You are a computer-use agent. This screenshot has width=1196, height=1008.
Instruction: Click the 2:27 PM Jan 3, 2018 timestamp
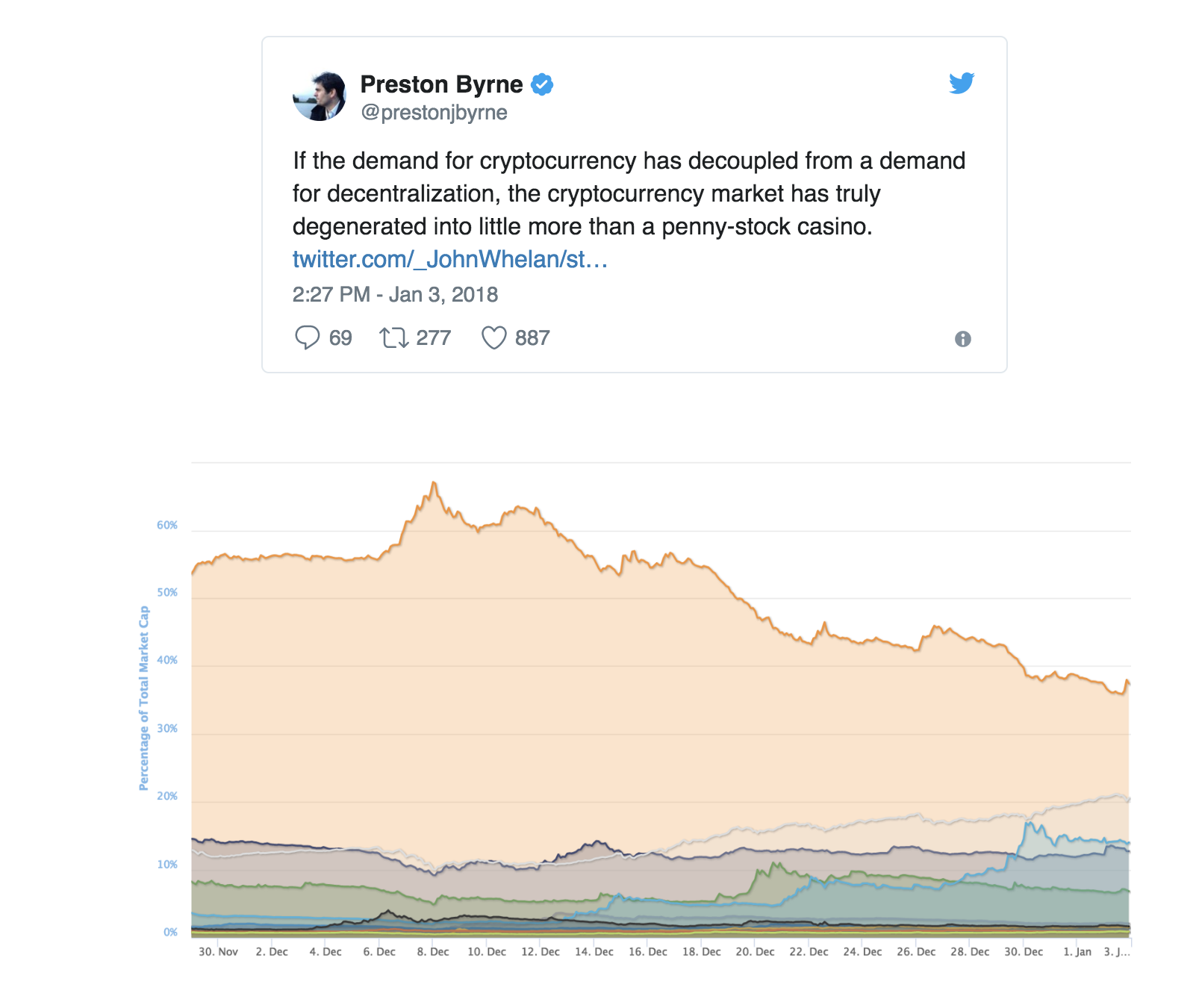click(x=395, y=294)
